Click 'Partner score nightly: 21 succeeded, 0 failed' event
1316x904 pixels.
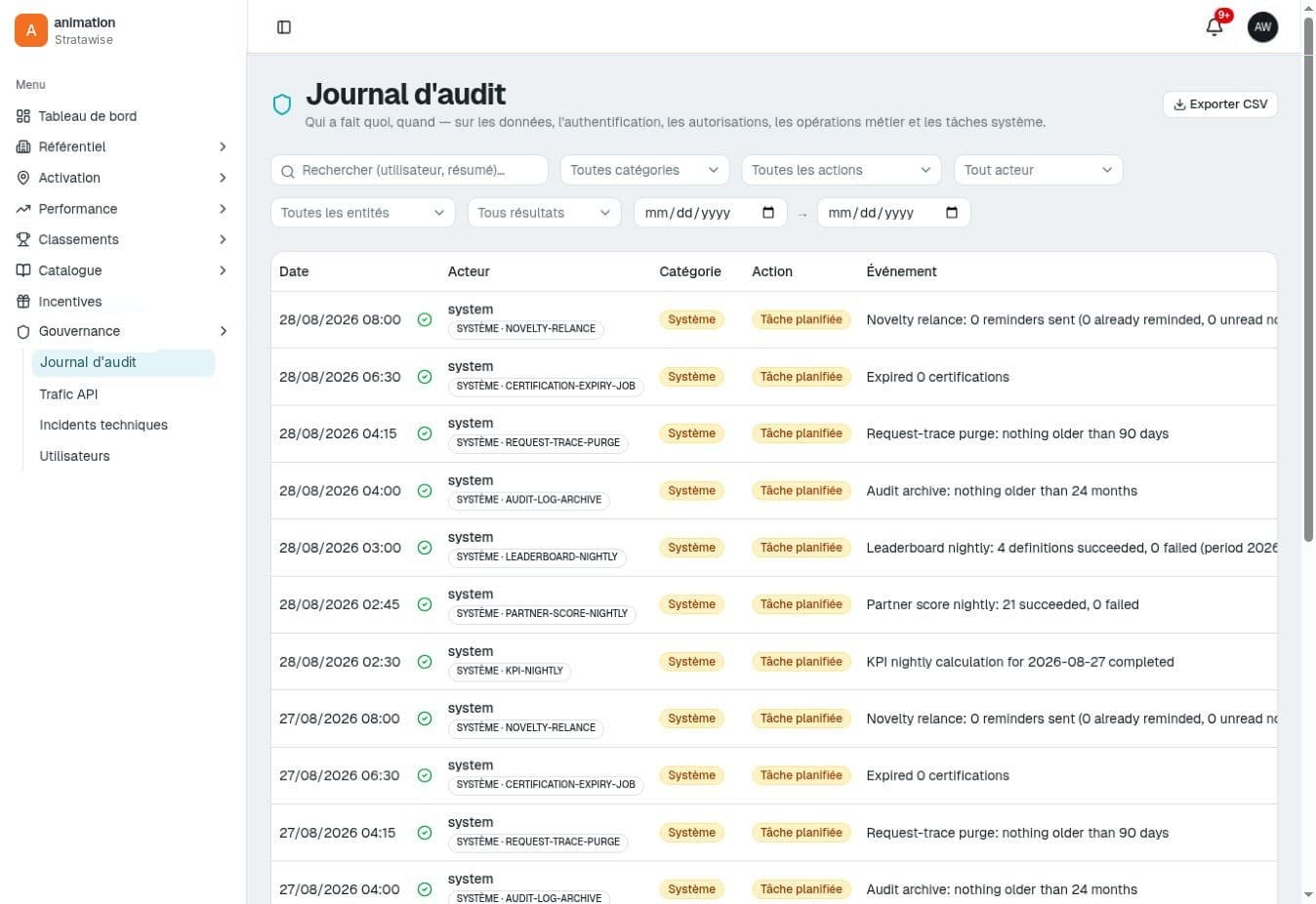coord(1003,604)
